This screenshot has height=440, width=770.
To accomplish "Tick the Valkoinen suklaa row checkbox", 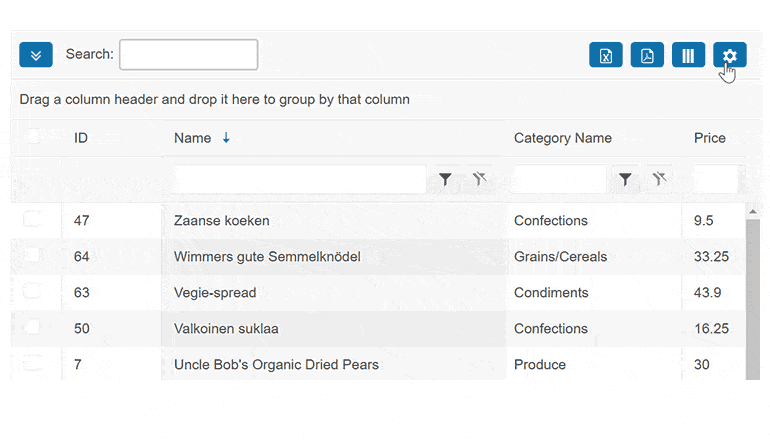I will tap(32, 328).
